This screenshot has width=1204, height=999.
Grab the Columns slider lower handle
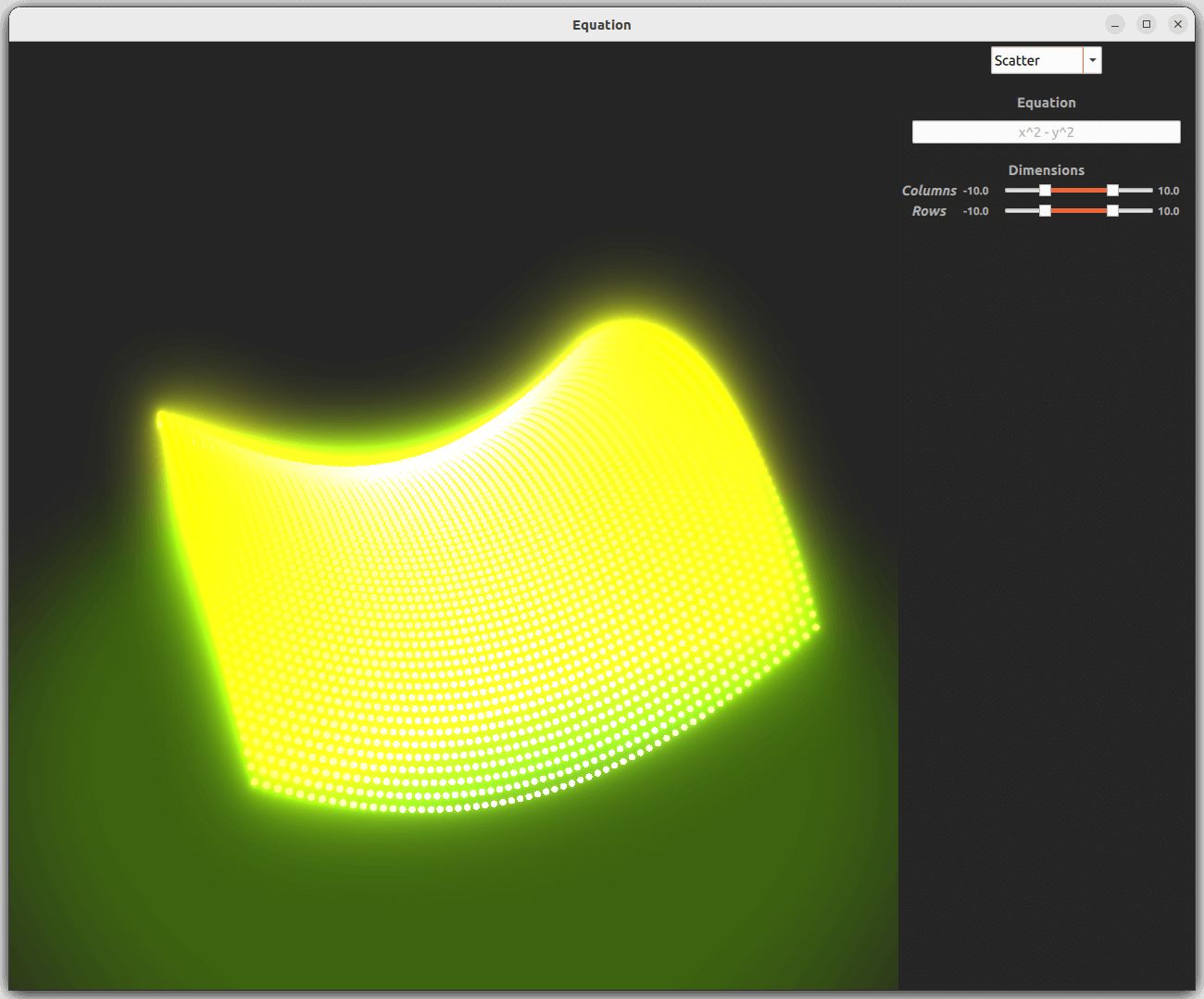1045,190
